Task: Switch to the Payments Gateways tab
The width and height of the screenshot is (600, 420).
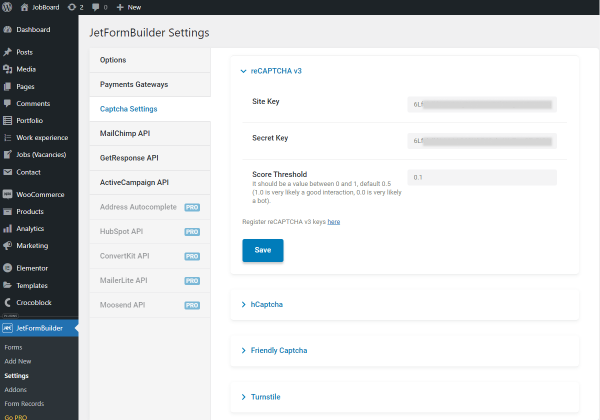Action: (x=150, y=85)
